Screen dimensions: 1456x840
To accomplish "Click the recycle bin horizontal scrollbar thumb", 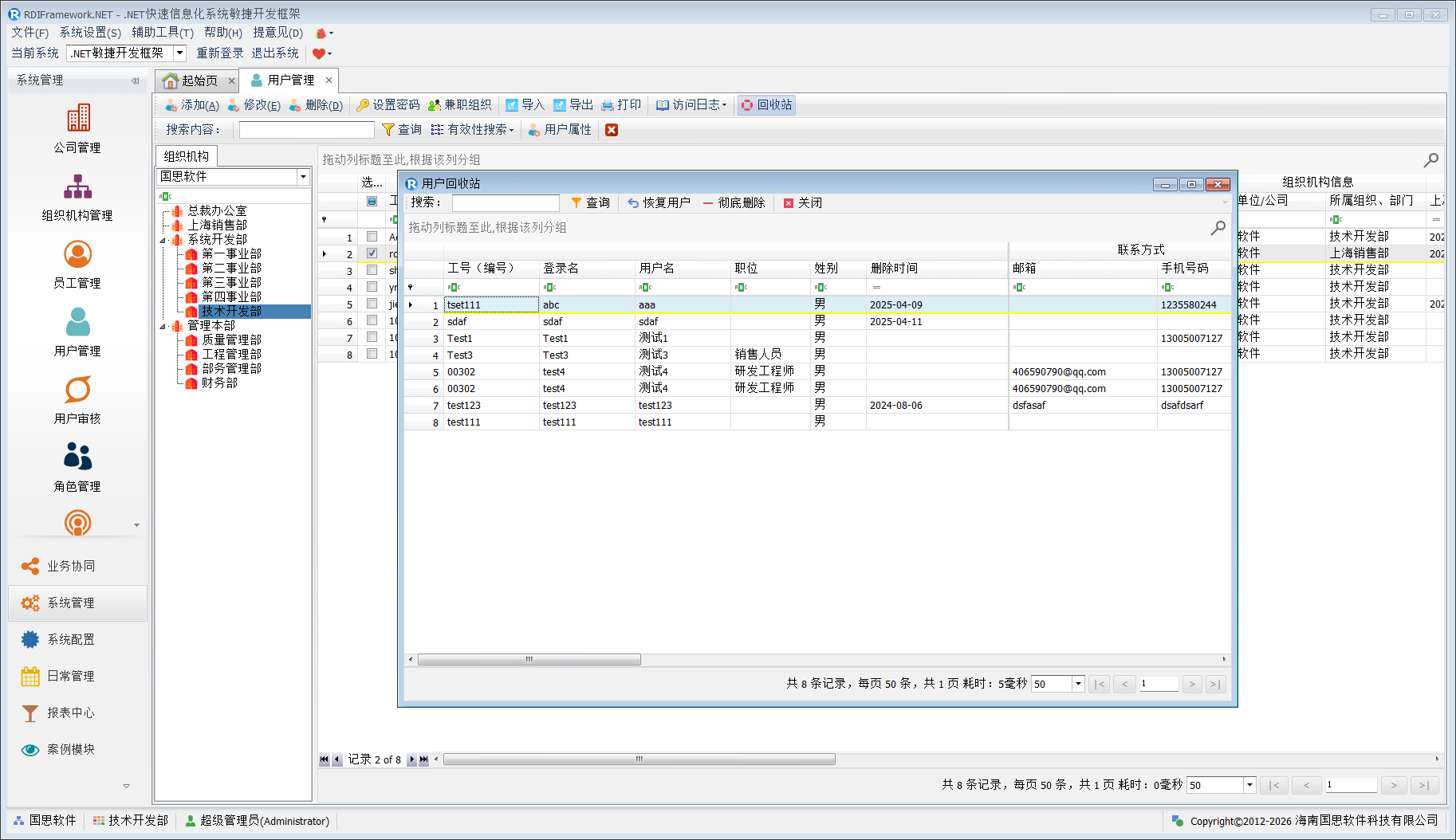I will [529, 660].
